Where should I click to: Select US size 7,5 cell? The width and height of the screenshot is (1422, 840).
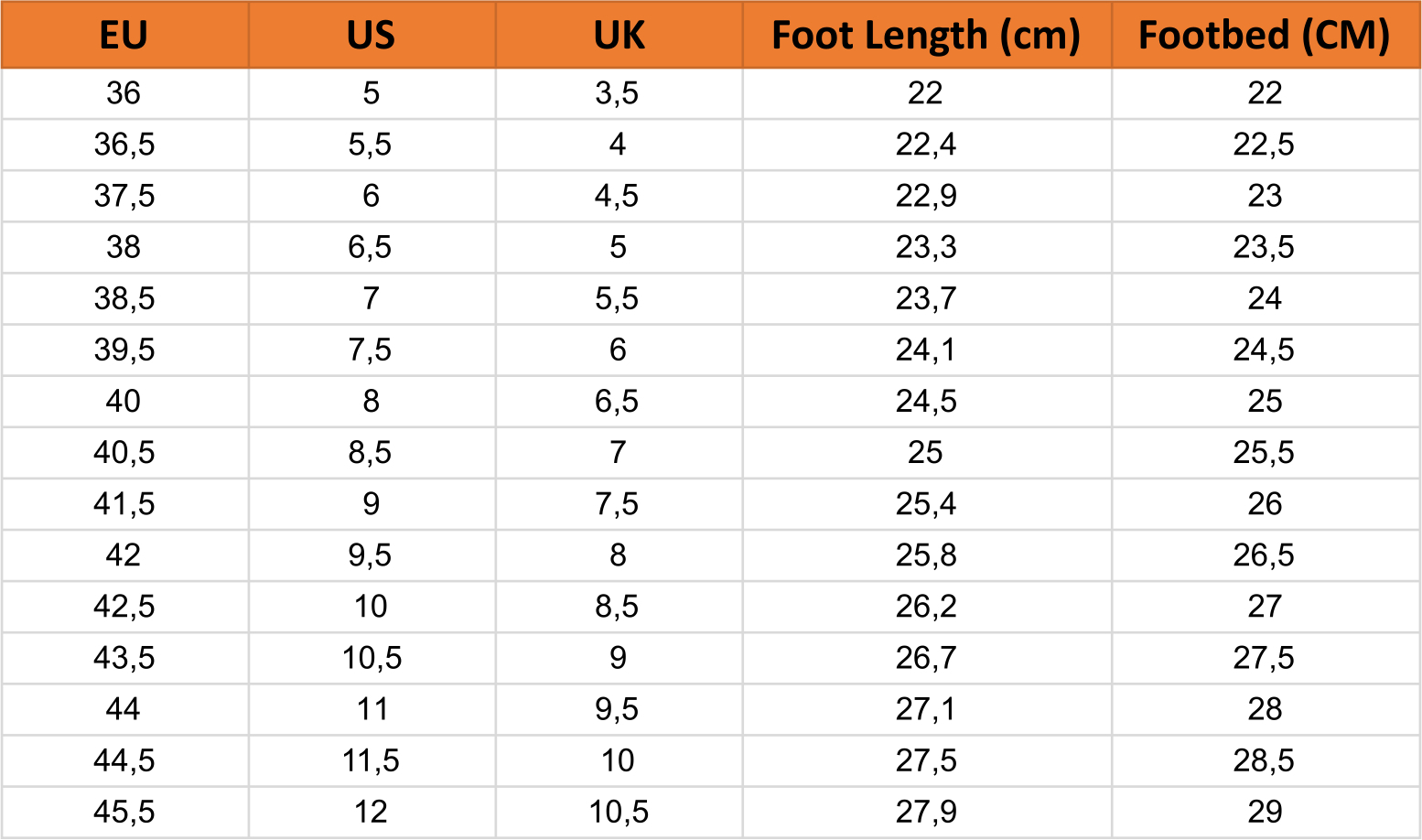(370, 350)
